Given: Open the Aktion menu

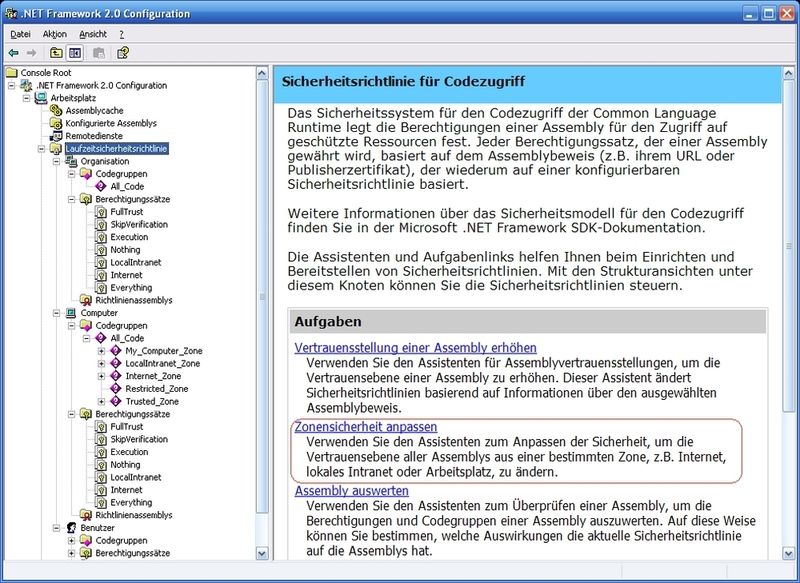Looking at the screenshot, I should [55, 34].
